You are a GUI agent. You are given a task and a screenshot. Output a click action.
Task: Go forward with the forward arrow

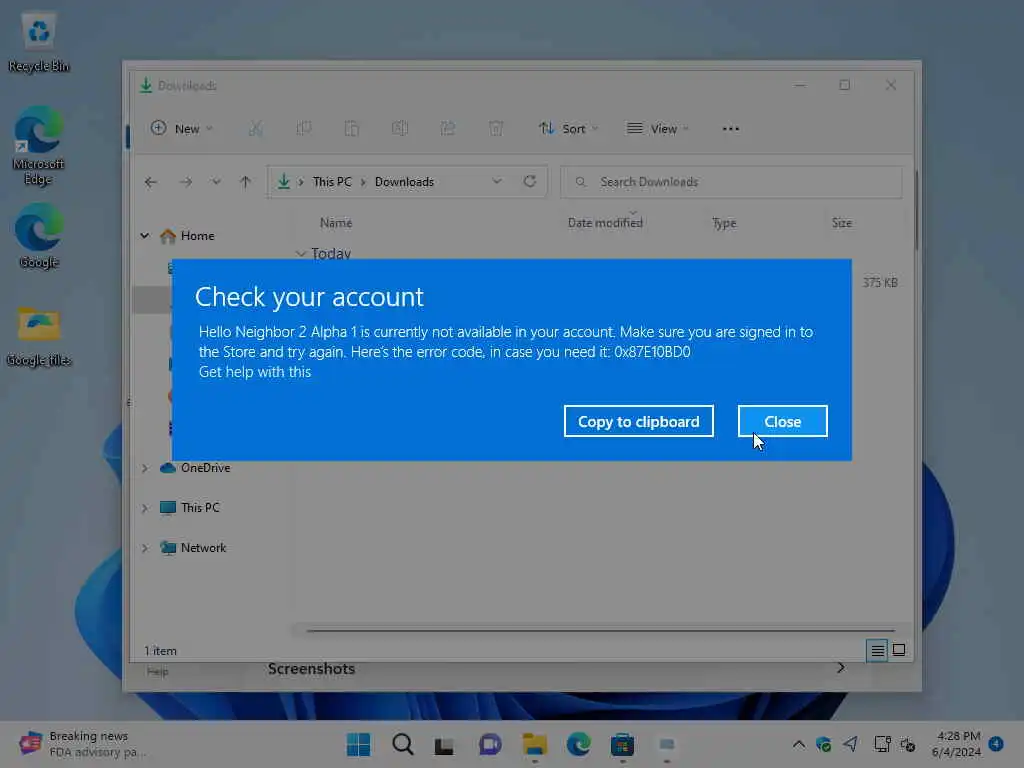point(186,182)
